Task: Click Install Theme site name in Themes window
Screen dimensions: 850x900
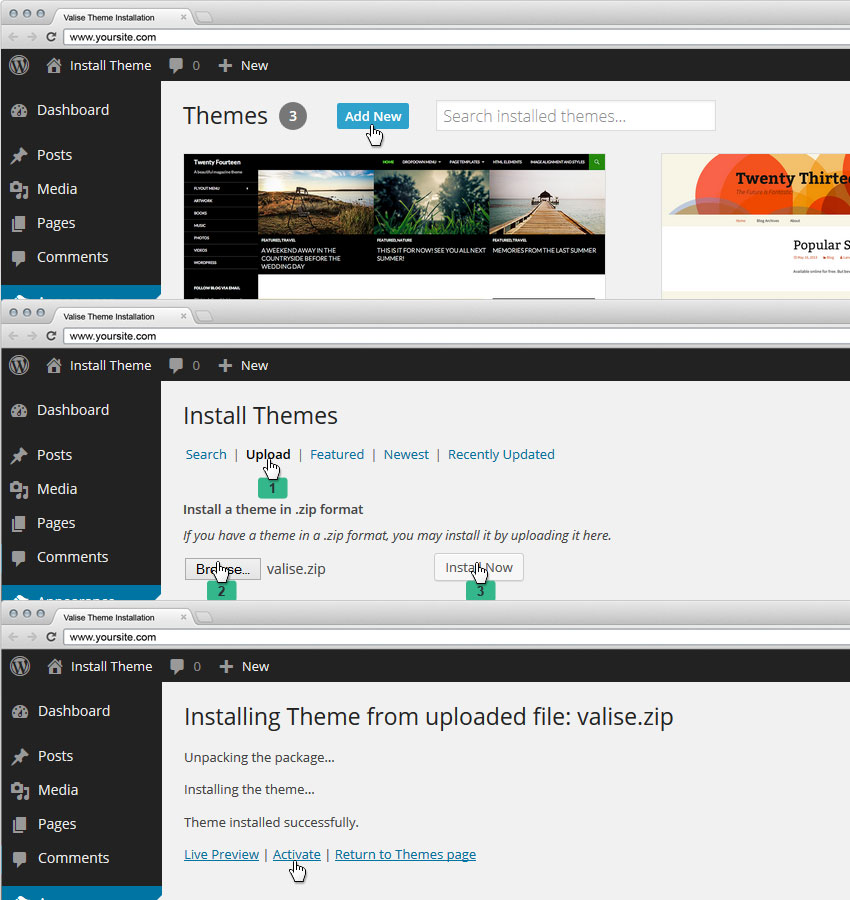Action: click(x=110, y=65)
